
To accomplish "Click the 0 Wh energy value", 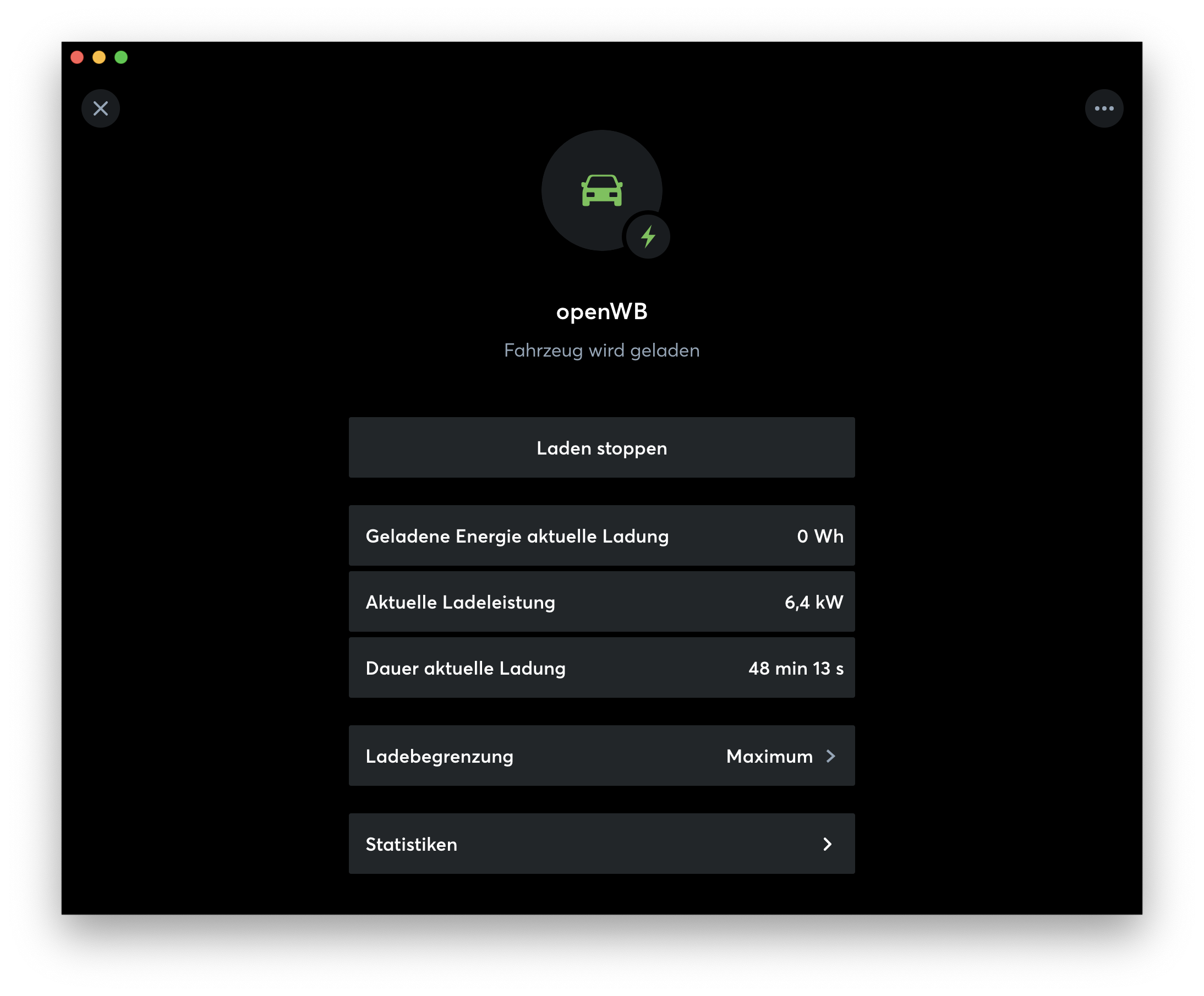I will [x=820, y=536].
